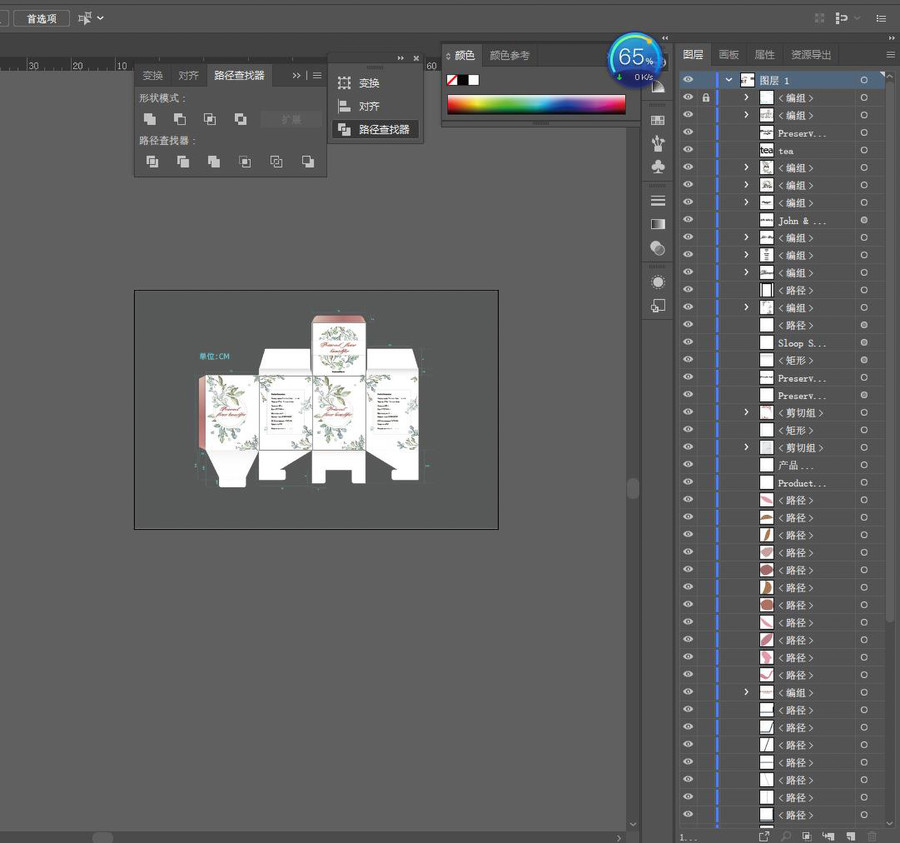The height and width of the screenshot is (843, 900).
Task: Switch to the 对齐 tab in Pathfinder panel
Action: click(x=188, y=75)
